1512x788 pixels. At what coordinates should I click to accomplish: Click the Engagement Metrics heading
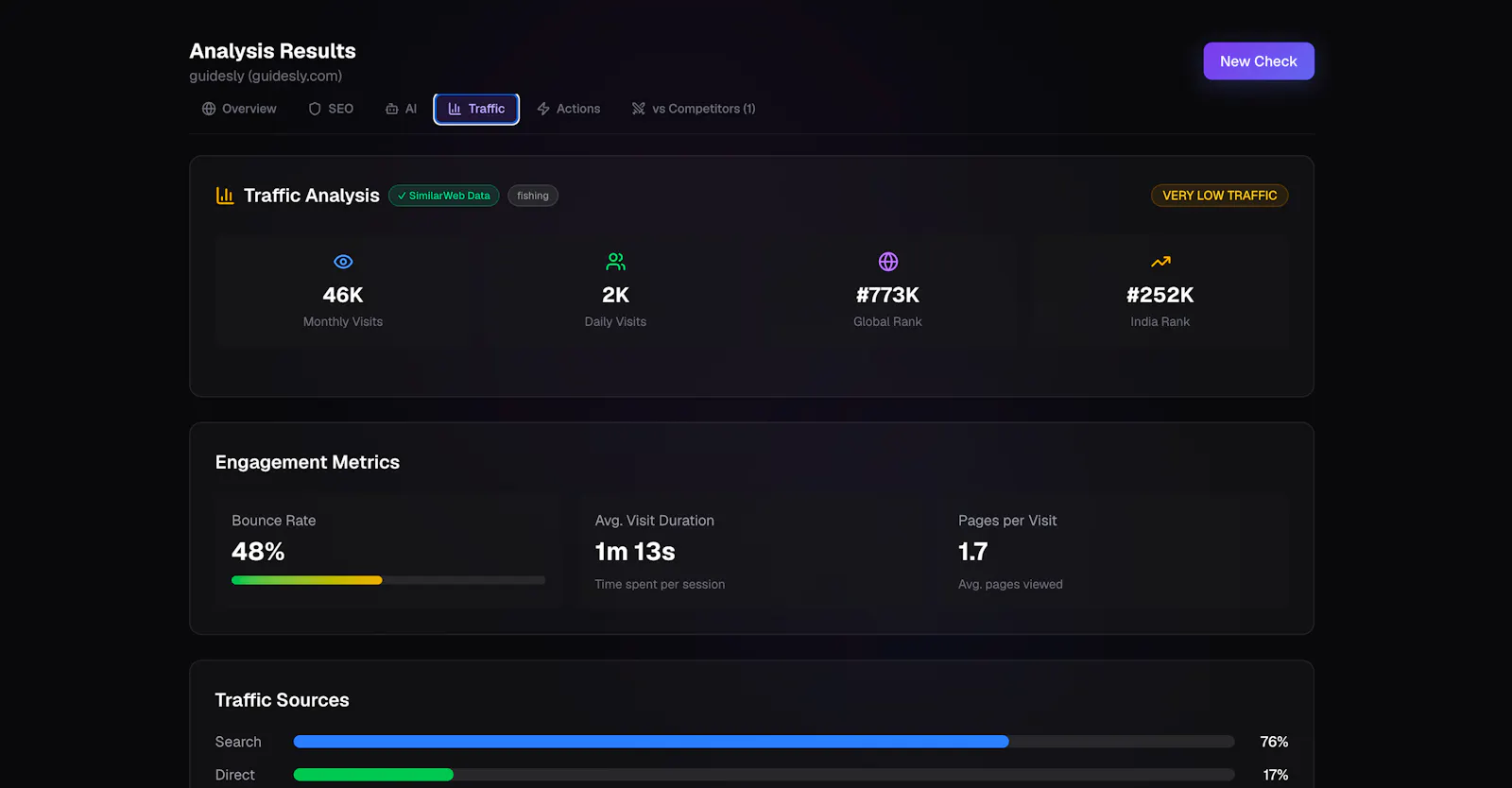tap(307, 462)
